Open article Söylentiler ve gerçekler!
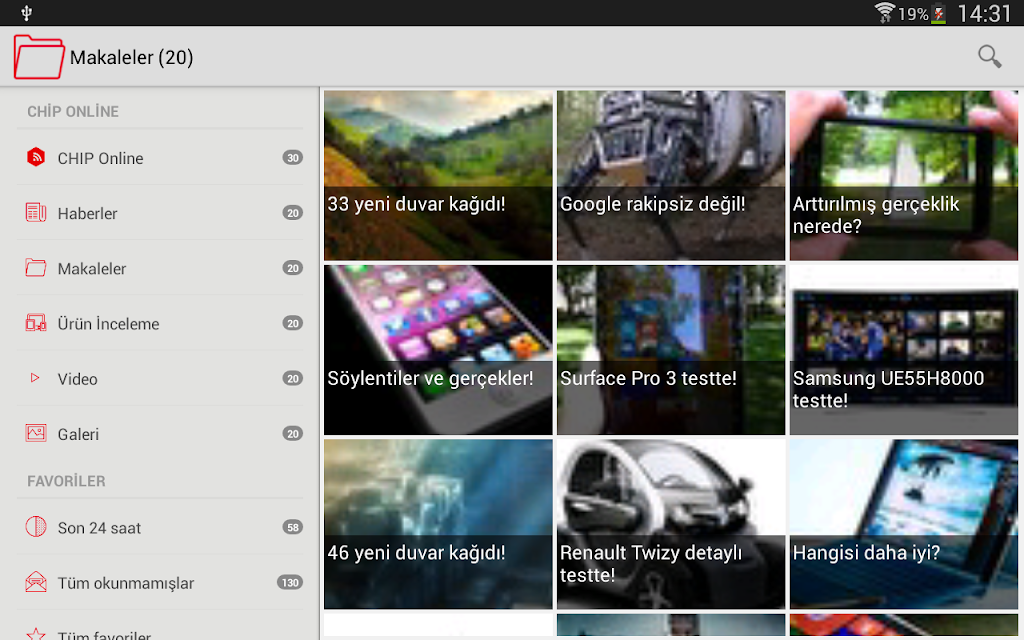The width and height of the screenshot is (1024, 640). [438, 349]
